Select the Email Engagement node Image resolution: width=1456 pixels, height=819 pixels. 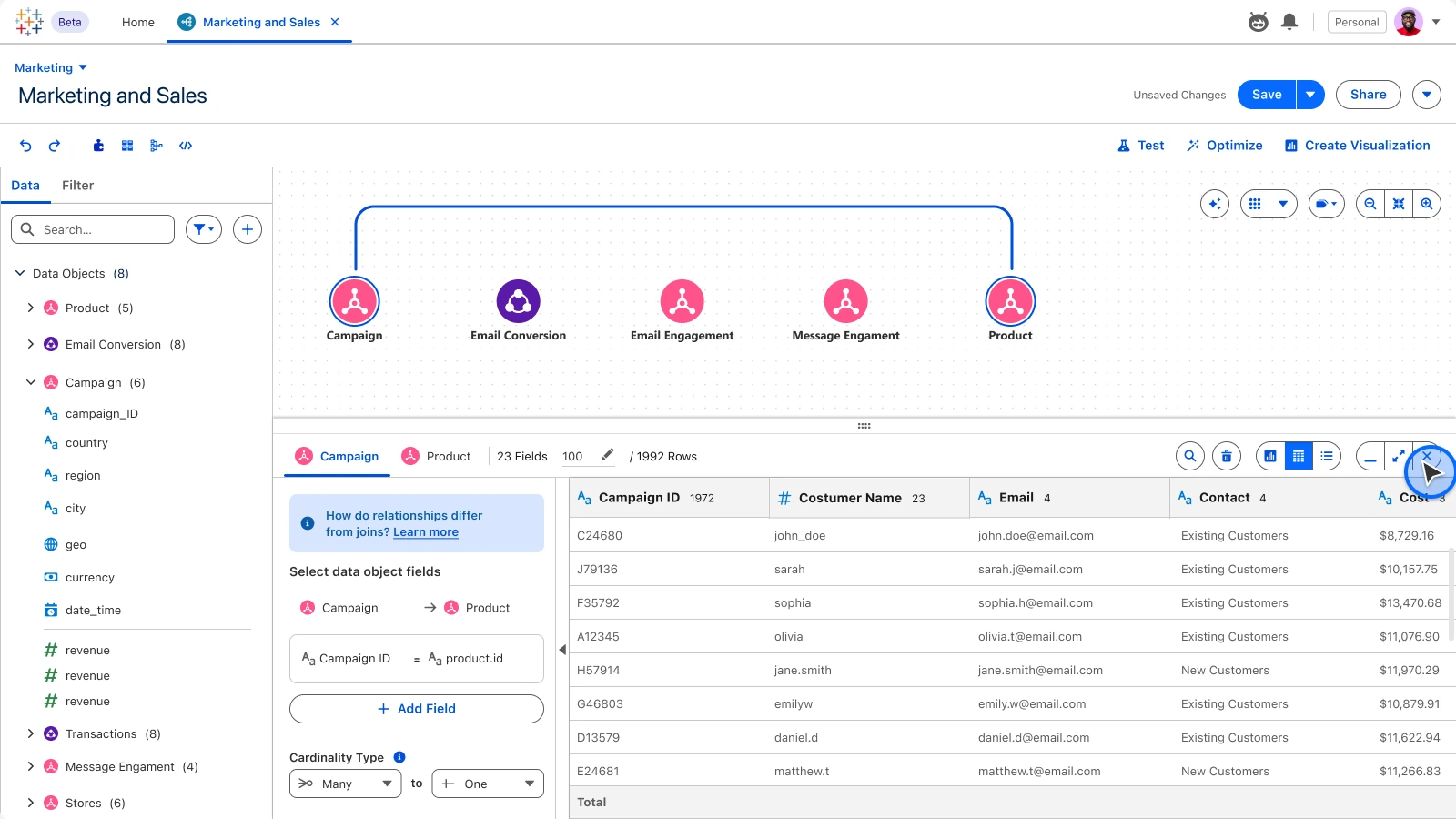682,301
